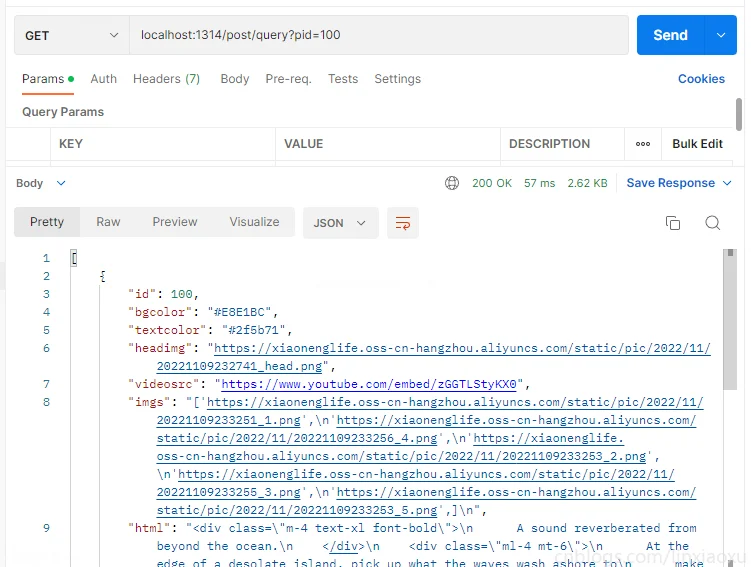The width and height of the screenshot is (751, 567).
Task: Switch to the Auth tab
Action: tap(103, 79)
